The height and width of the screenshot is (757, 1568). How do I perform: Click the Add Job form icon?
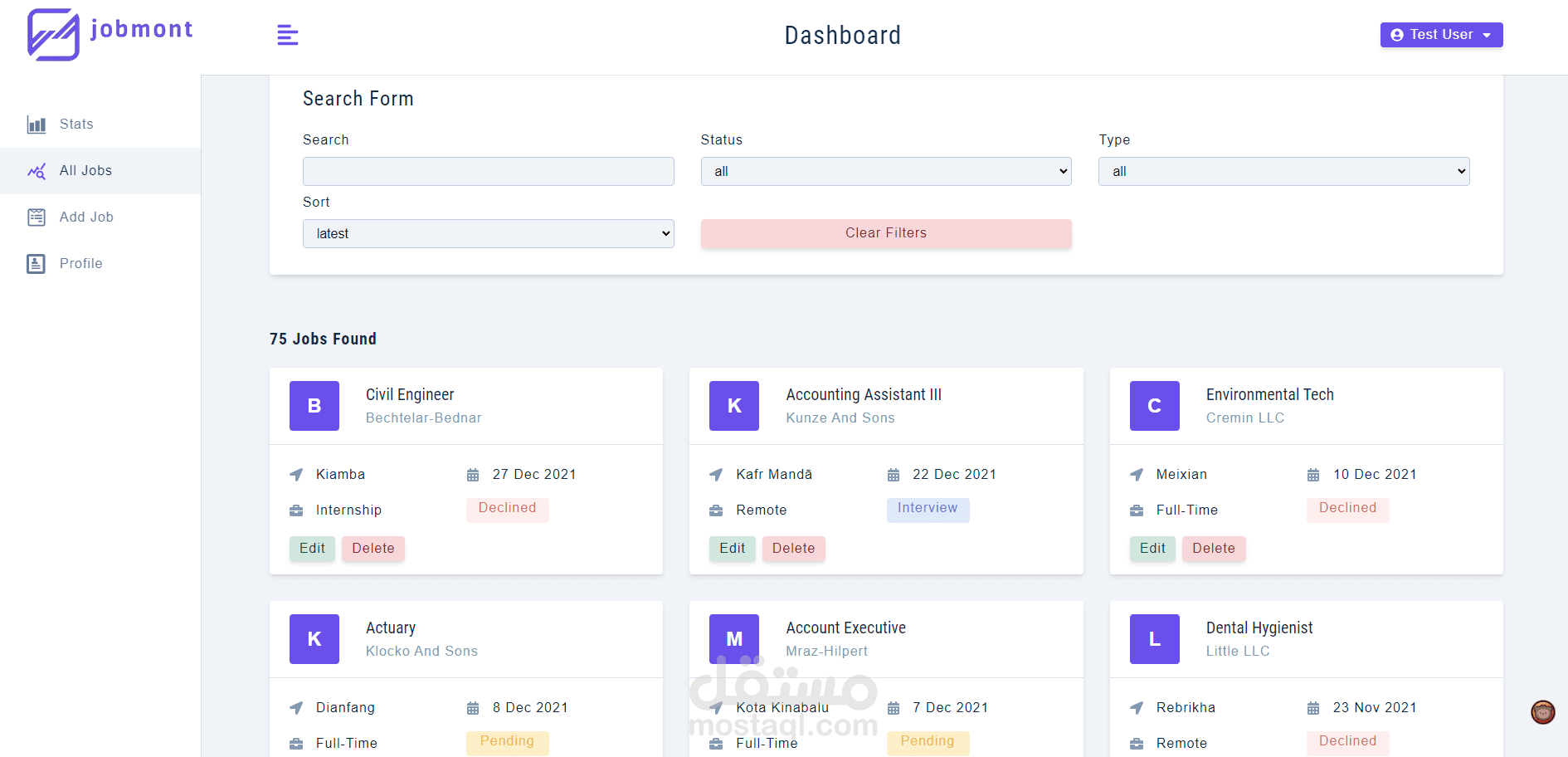pos(37,217)
